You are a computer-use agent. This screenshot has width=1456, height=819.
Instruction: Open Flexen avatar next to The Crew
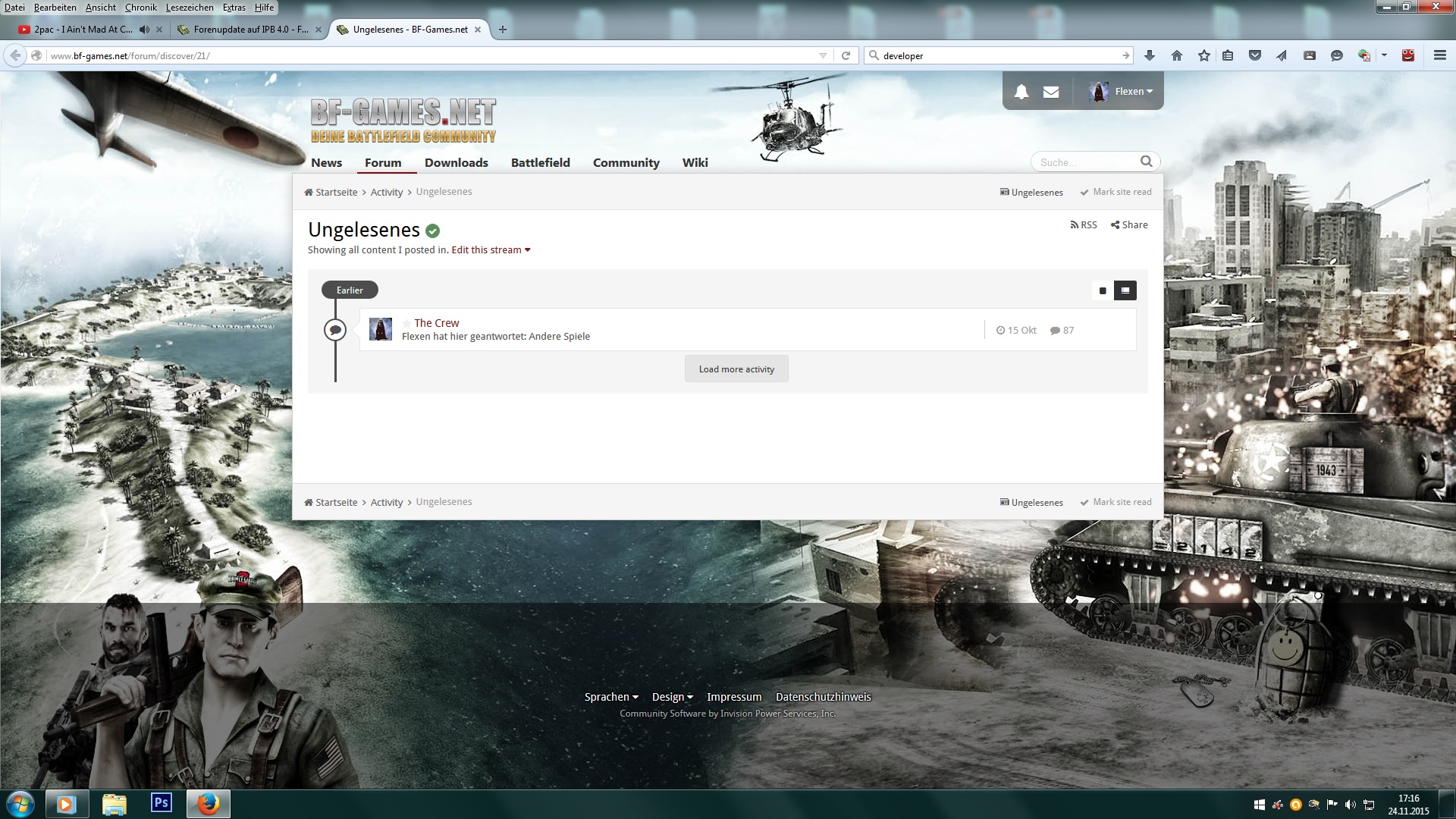pyautogui.click(x=381, y=329)
